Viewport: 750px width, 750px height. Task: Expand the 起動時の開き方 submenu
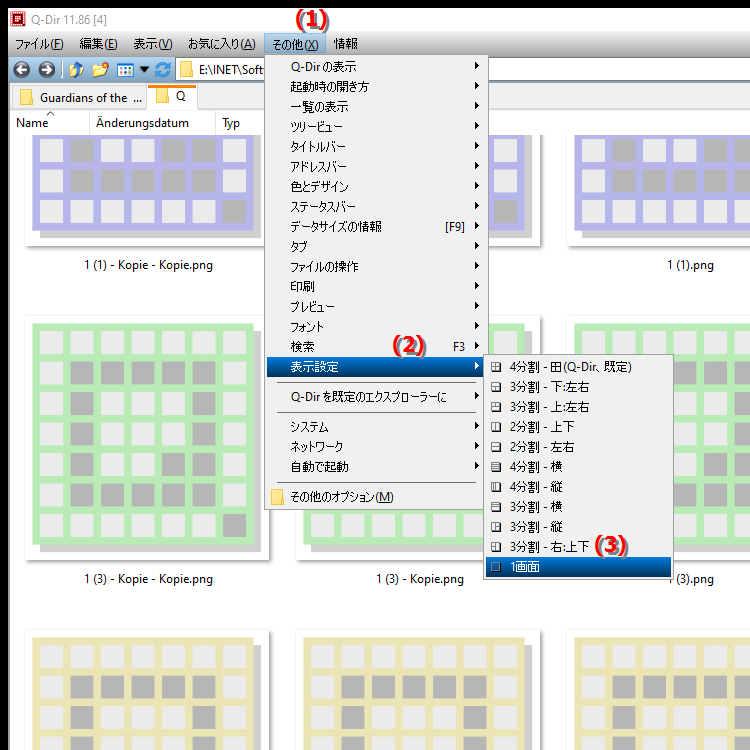(x=376, y=87)
